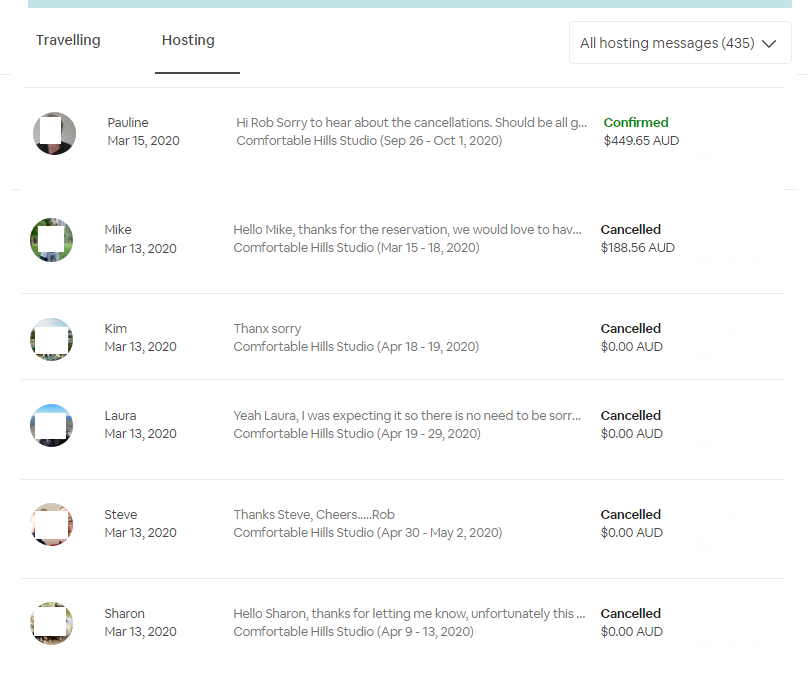Select the Hosting tab
Screen dimensions: 808x693
coord(188,41)
